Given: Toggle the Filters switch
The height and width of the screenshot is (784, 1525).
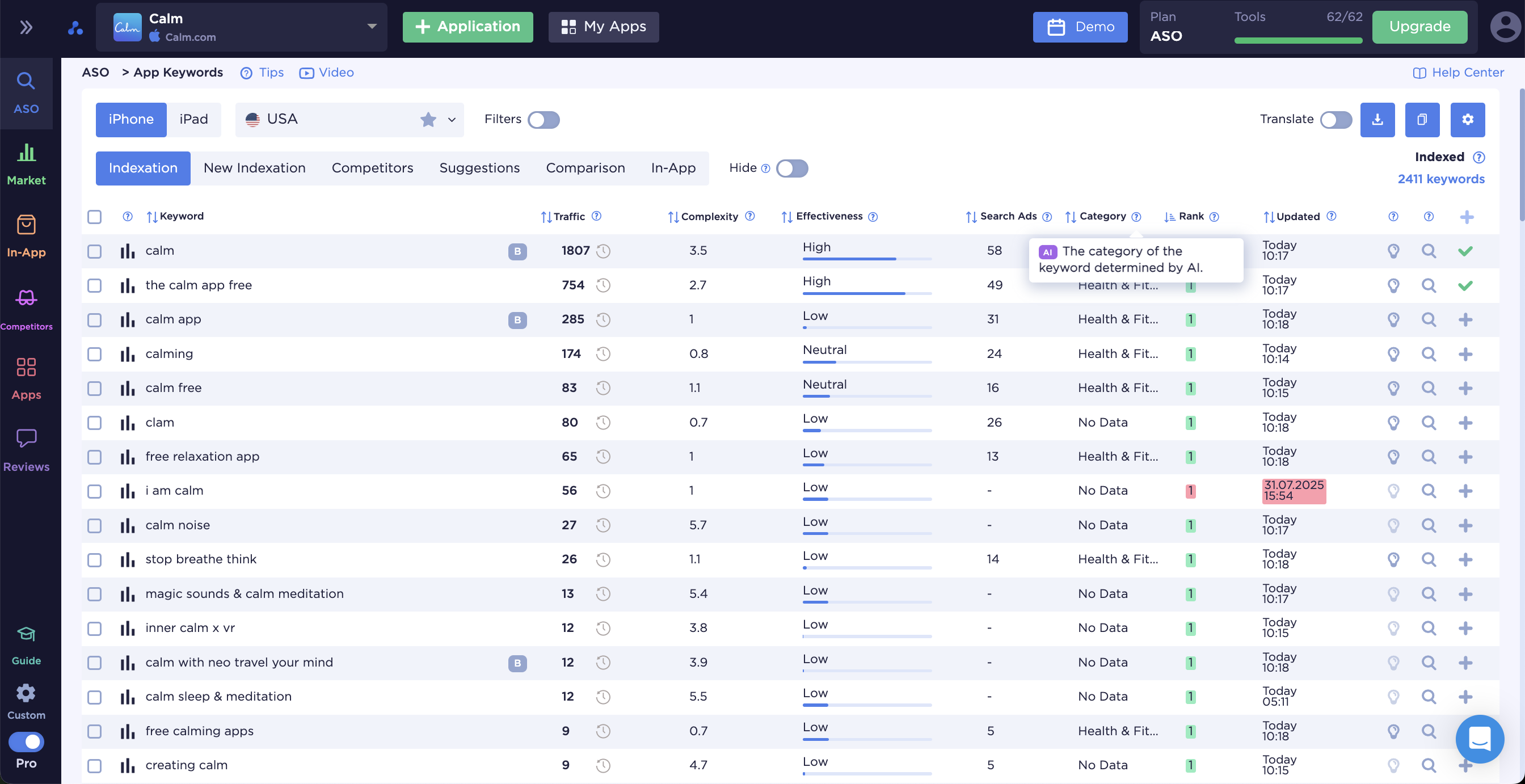Looking at the screenshot, I should [544, 120].
